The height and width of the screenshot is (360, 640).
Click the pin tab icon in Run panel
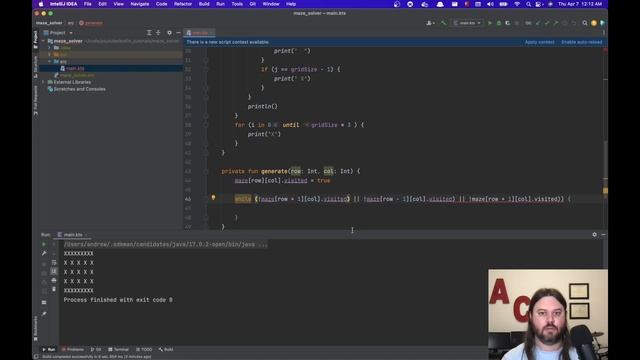coord(44,314)
